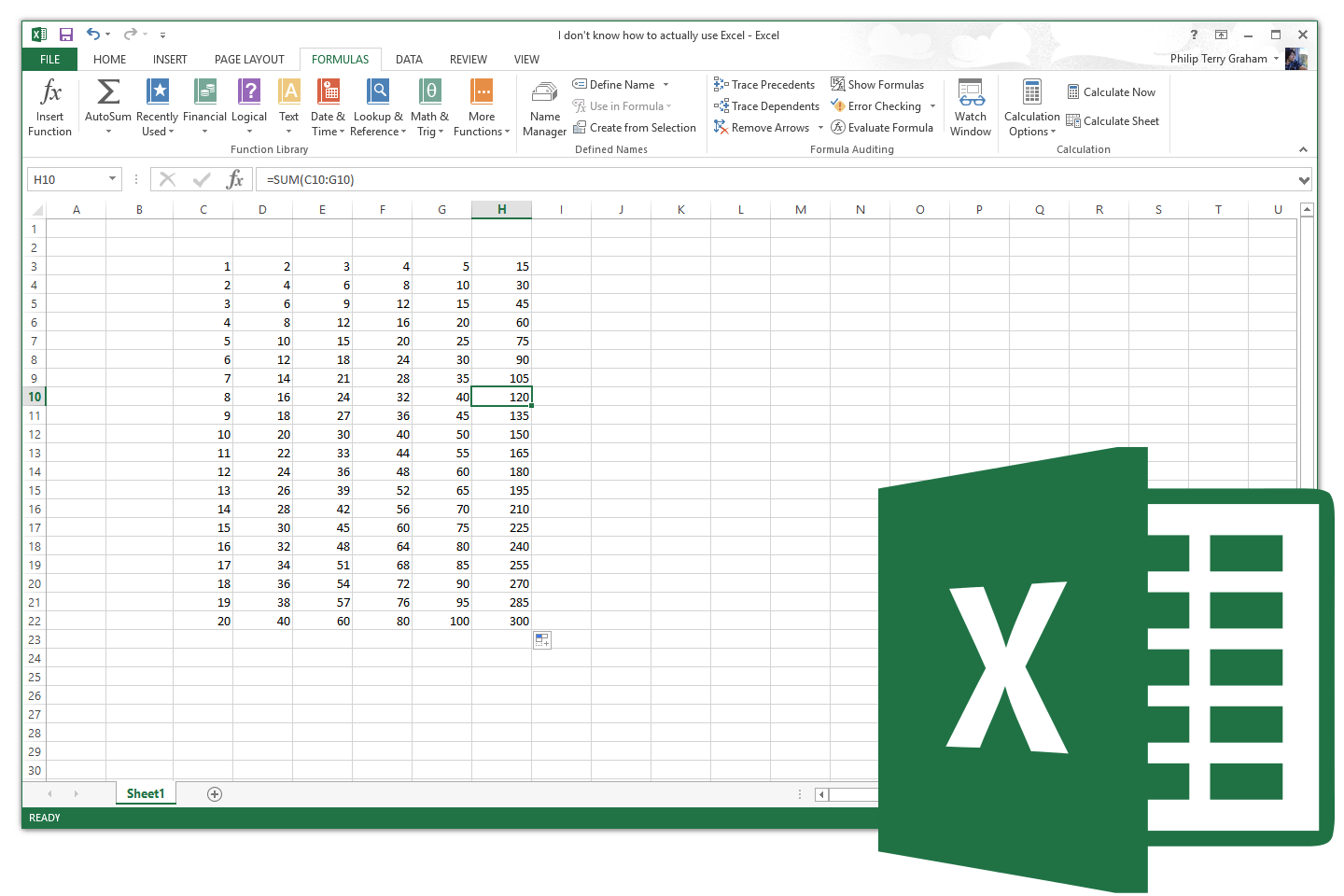Open the Calculation Options dropdown
Viewport: 1344px width, 896px height.
tap(1030, 105)
